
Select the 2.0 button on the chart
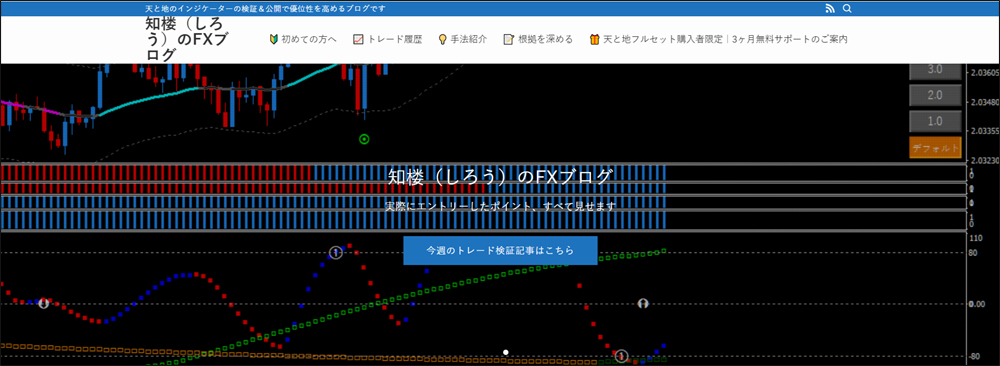(935, 95)
